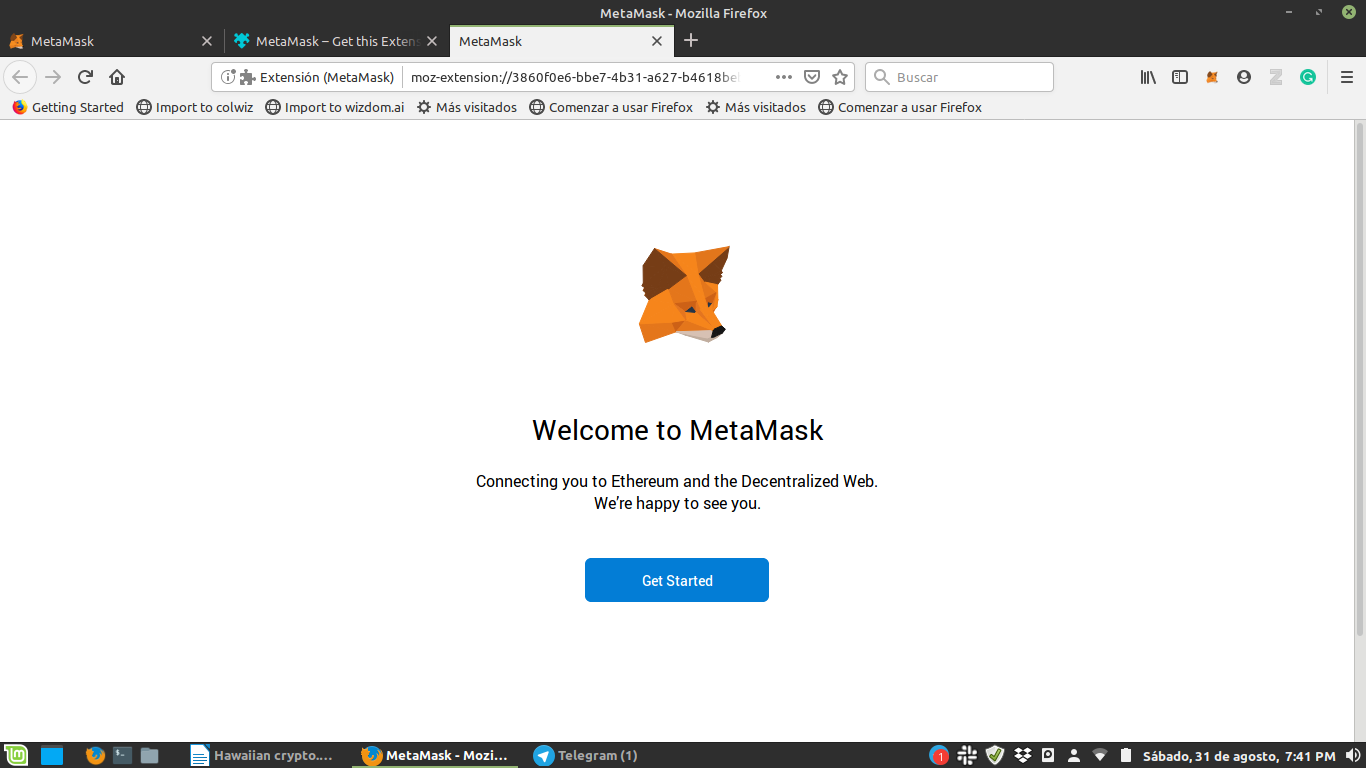Toggle the sidebar view
The image size is (1366, 768).
pyautogui.click(x=1180, y=77)
